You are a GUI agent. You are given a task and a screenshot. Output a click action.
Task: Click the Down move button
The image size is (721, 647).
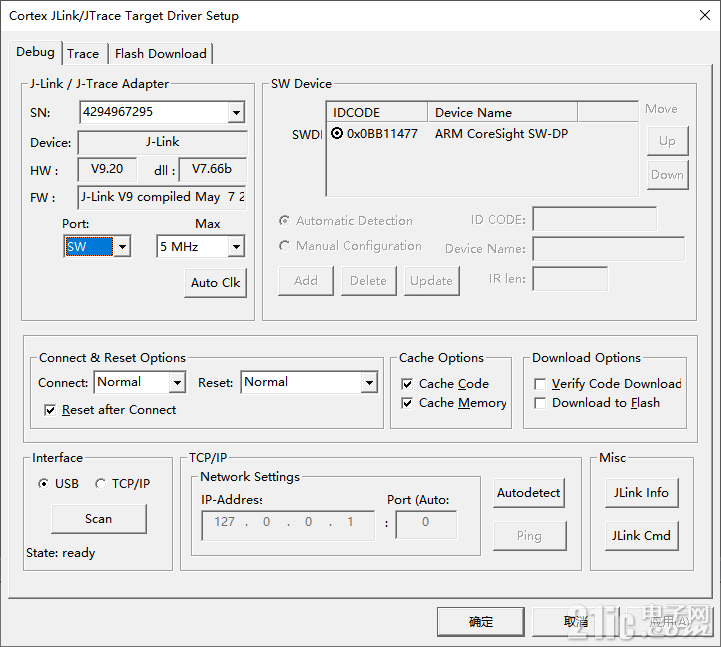tap(667, 175)
